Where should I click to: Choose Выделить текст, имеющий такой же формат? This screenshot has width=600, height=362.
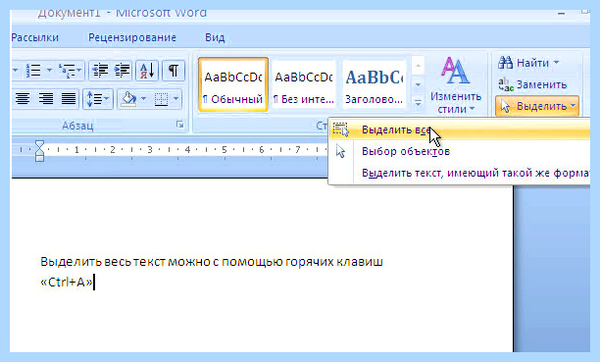(460, 173)
